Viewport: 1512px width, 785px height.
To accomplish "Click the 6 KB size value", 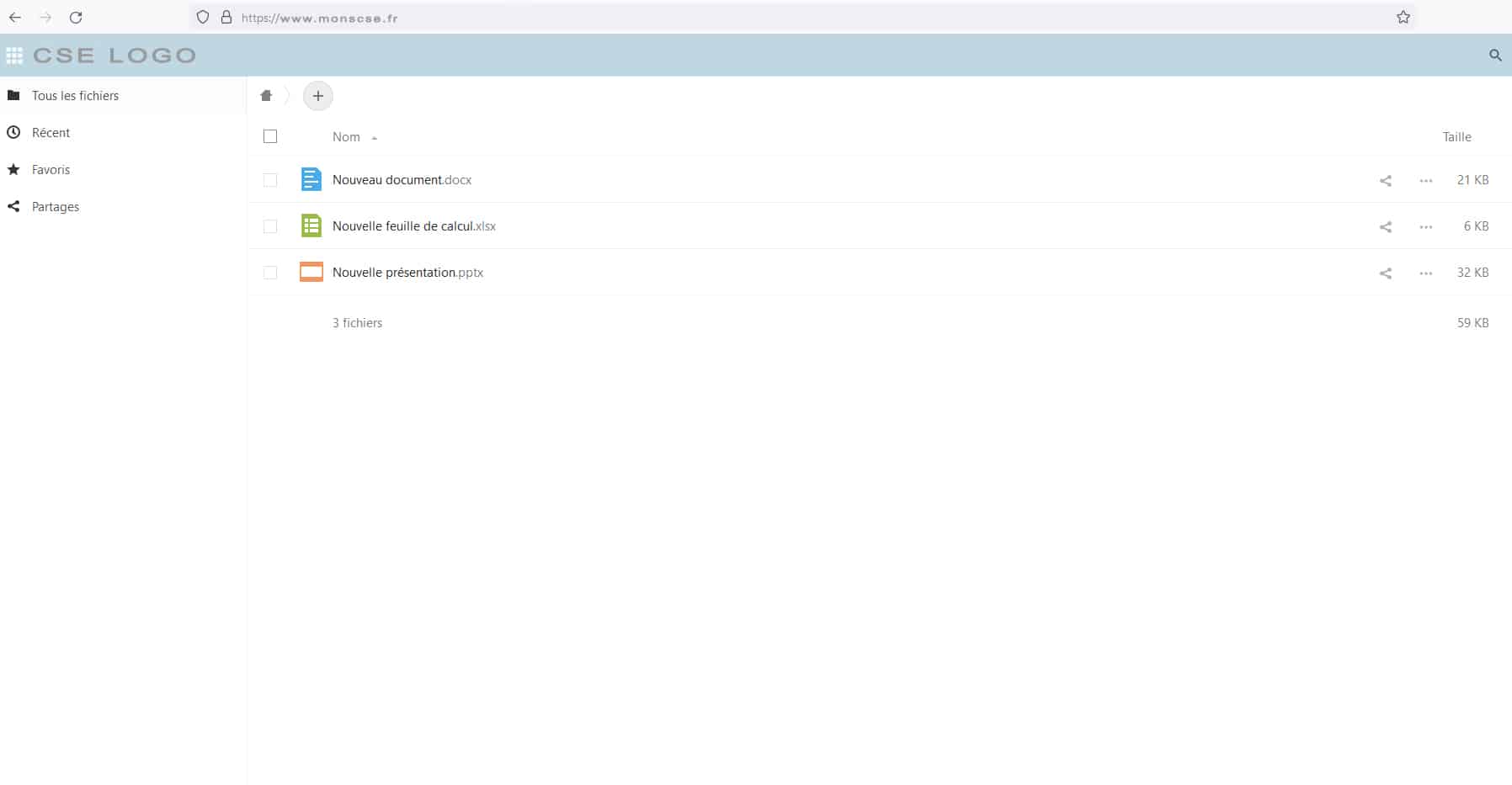I will [1476, 226].
